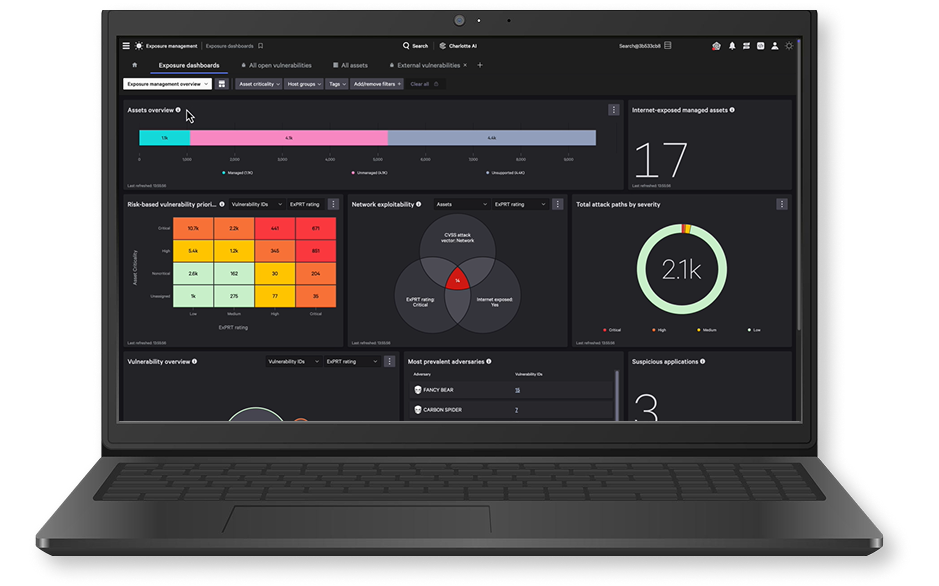Click info icon next to Network exploitability

tap(418, 204)
